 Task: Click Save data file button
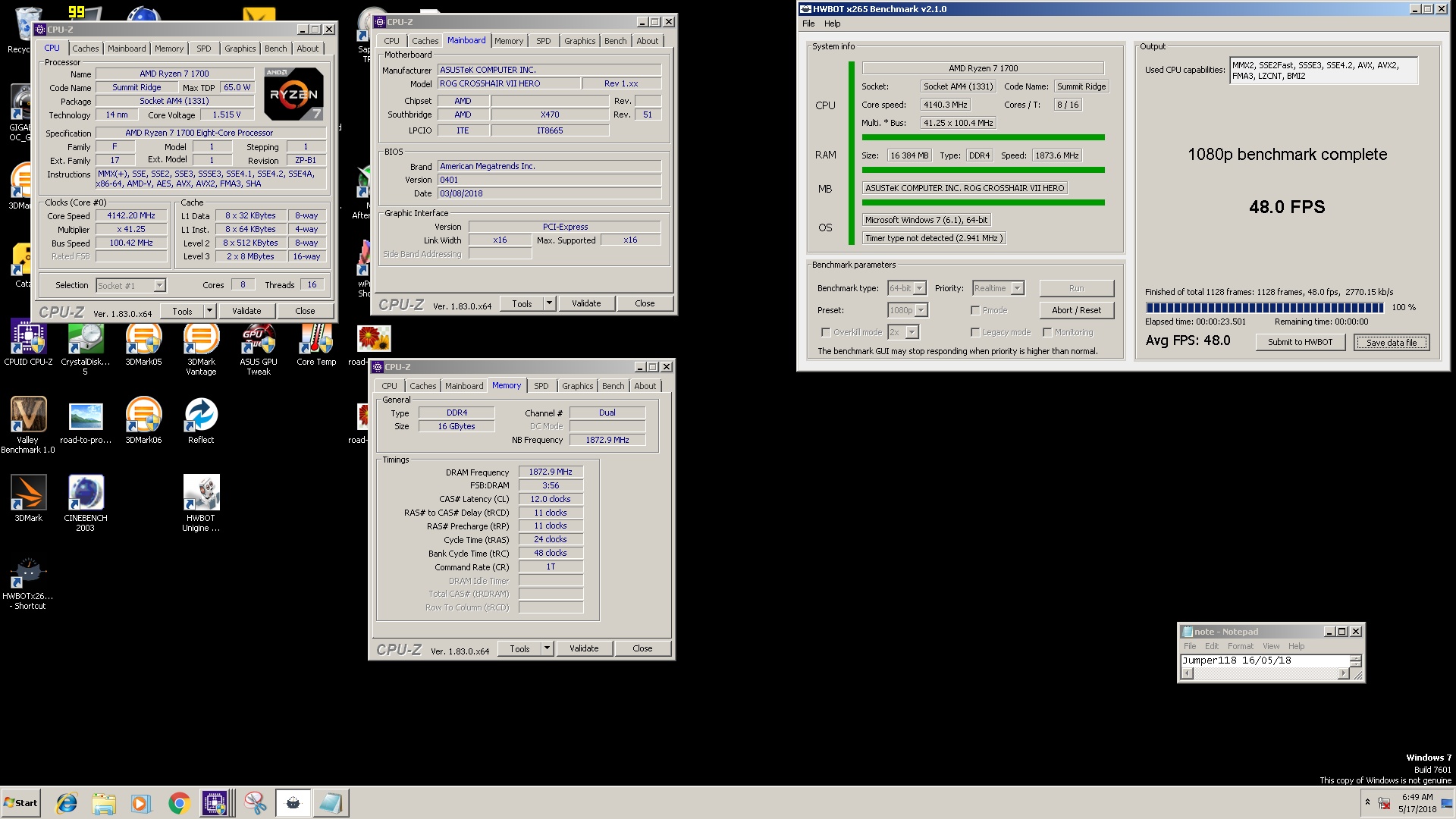pos(1392,343)
